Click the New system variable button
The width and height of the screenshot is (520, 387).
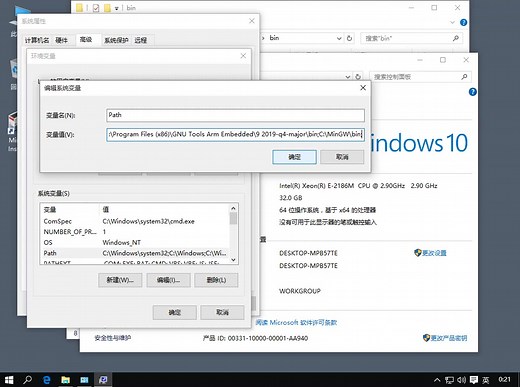tap(120, 280)
